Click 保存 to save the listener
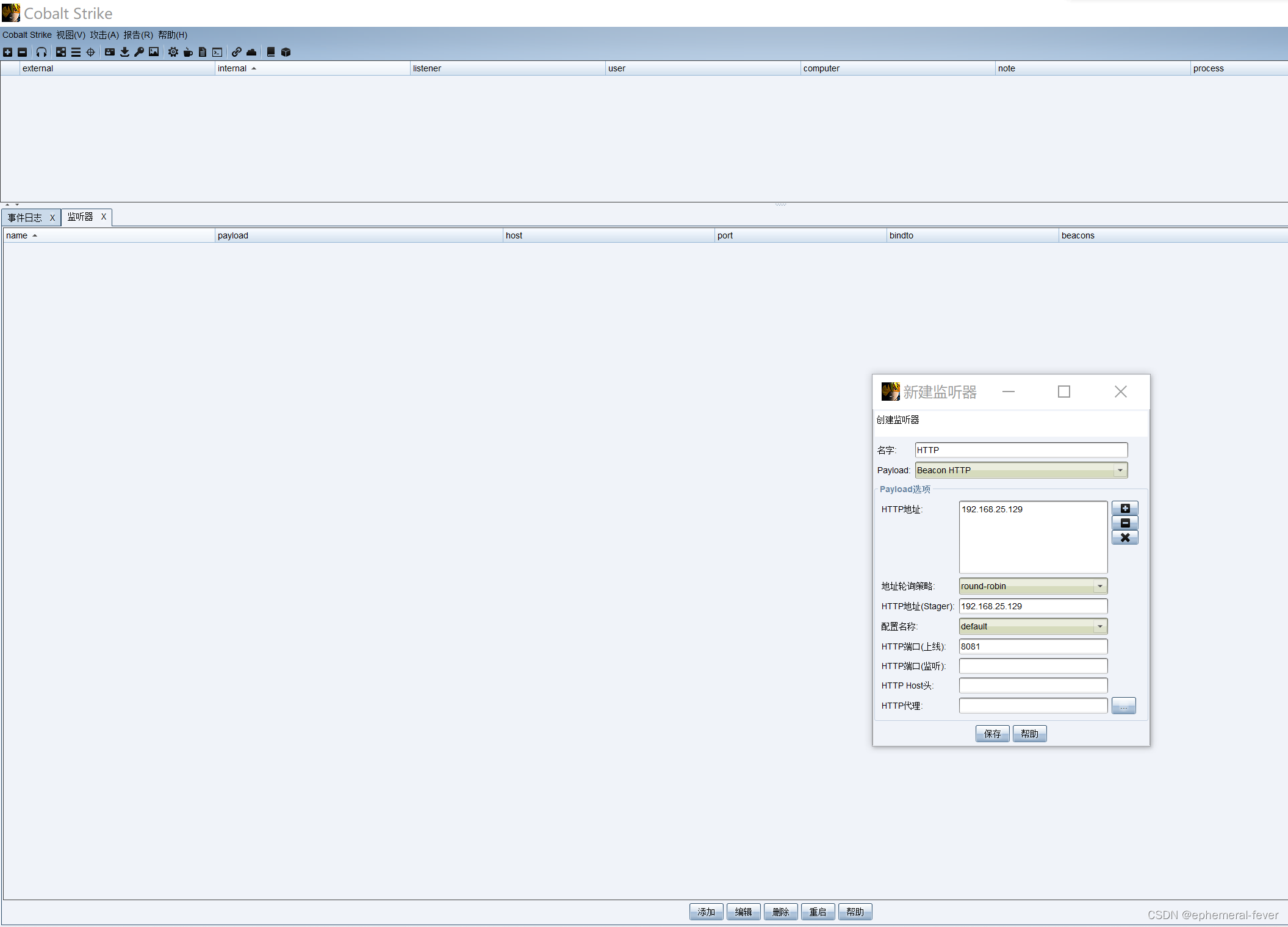The height and width of the screenshot is (927, 1288). [x=992, y=734]
